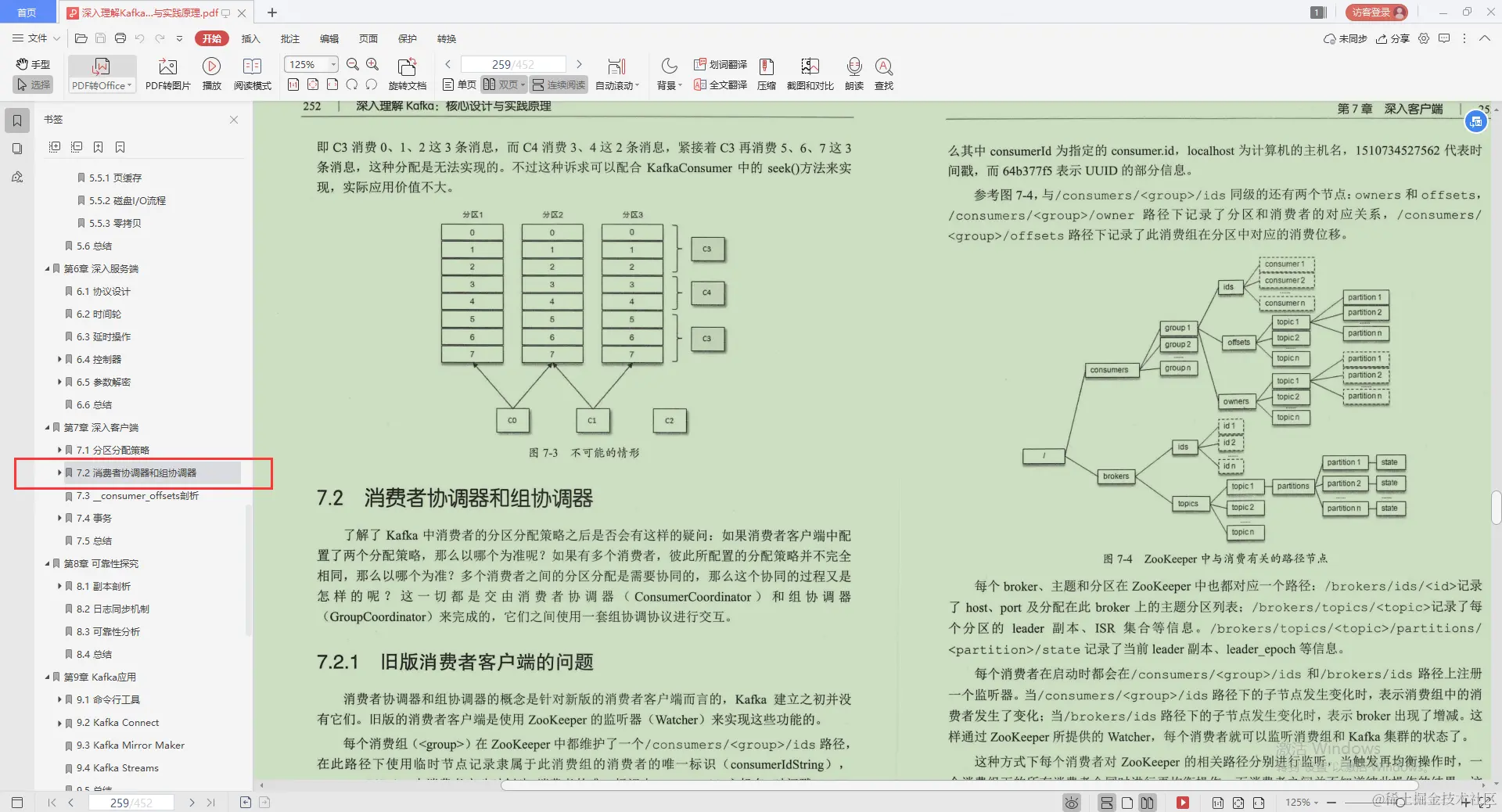1502x812 pixels.
Task: Launch 截图和对比 screenshot compare
Action: click(810, 74)
